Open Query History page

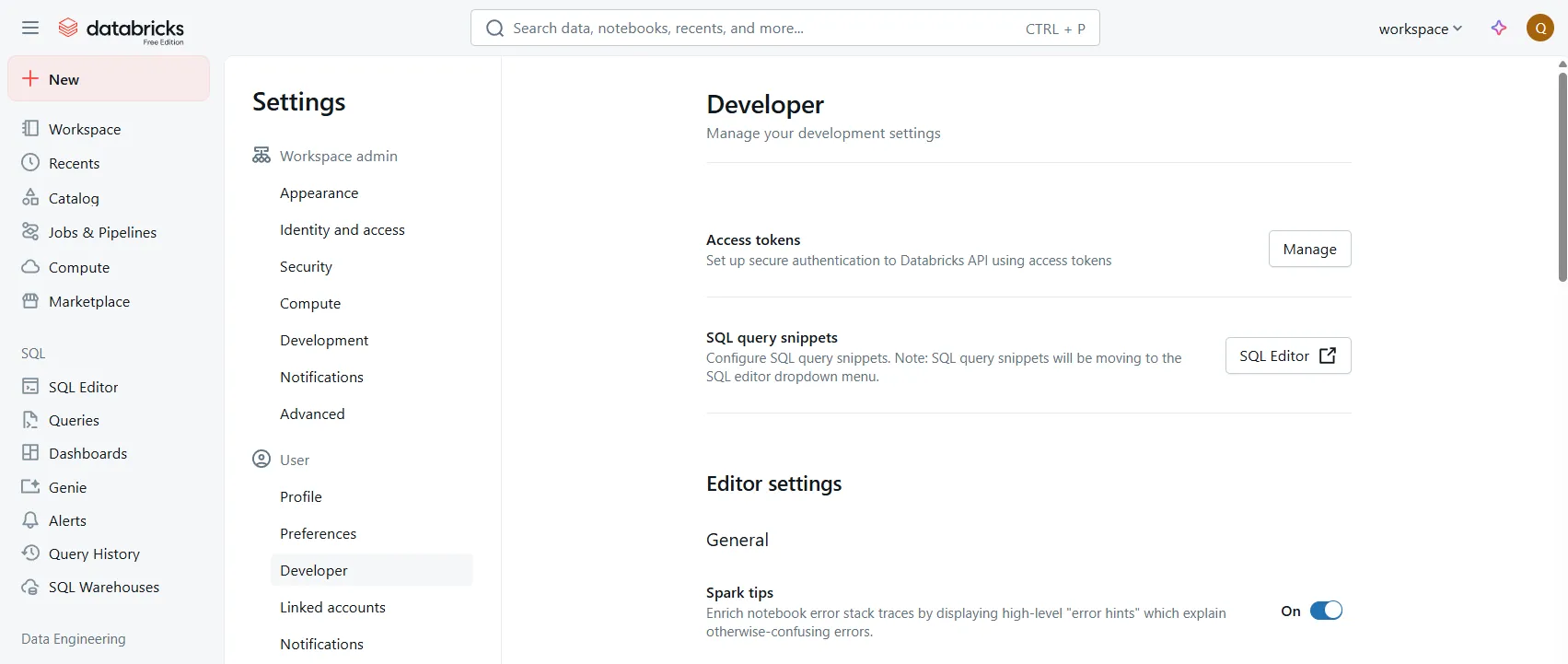point(94,553)
